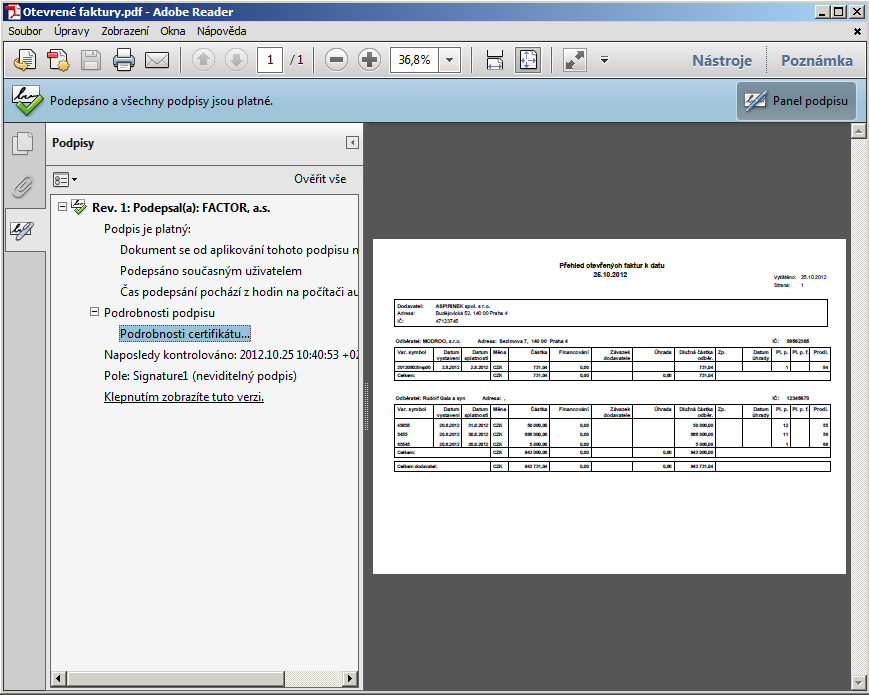Collapse the Podrobnosti podpisu node
The height and width of the screenshot is (695, 869).
click(x=94, y=312)
